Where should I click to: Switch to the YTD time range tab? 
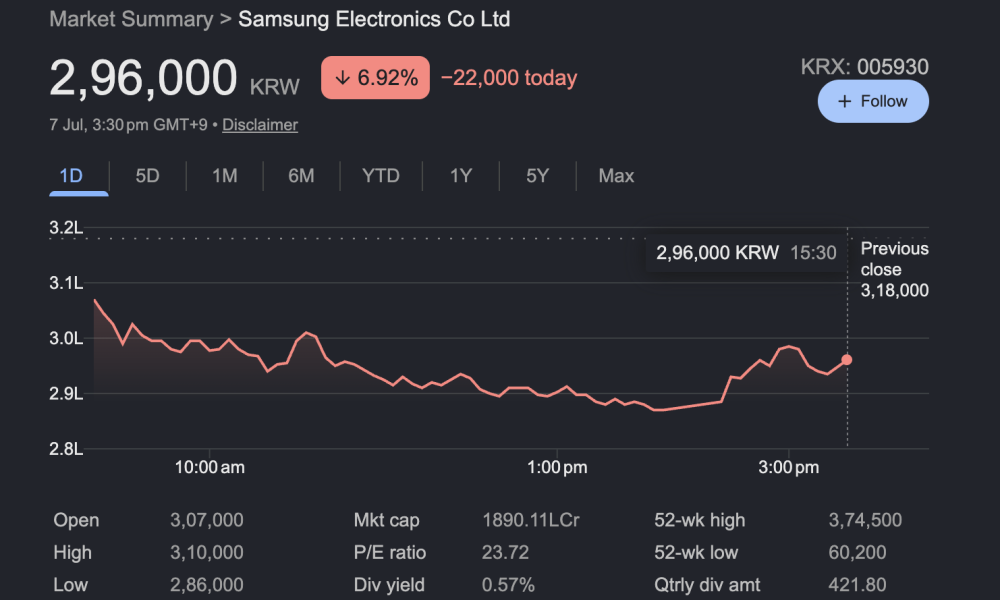point(381,176)
